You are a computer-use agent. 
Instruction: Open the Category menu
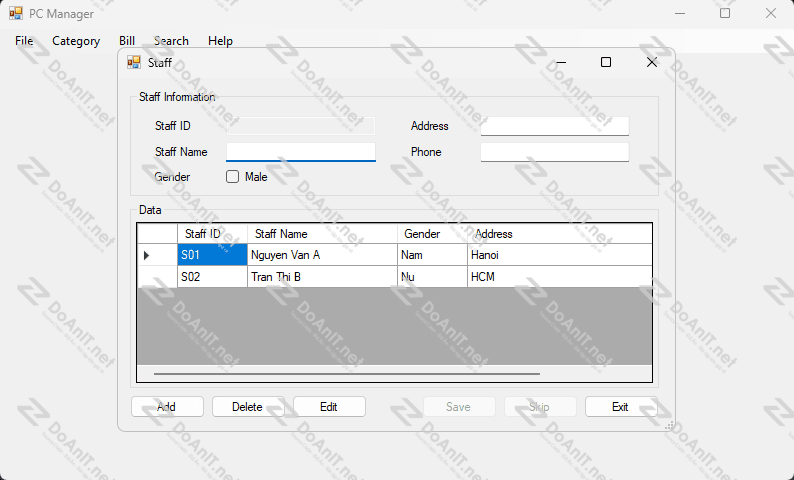click(x=76, y=41)
